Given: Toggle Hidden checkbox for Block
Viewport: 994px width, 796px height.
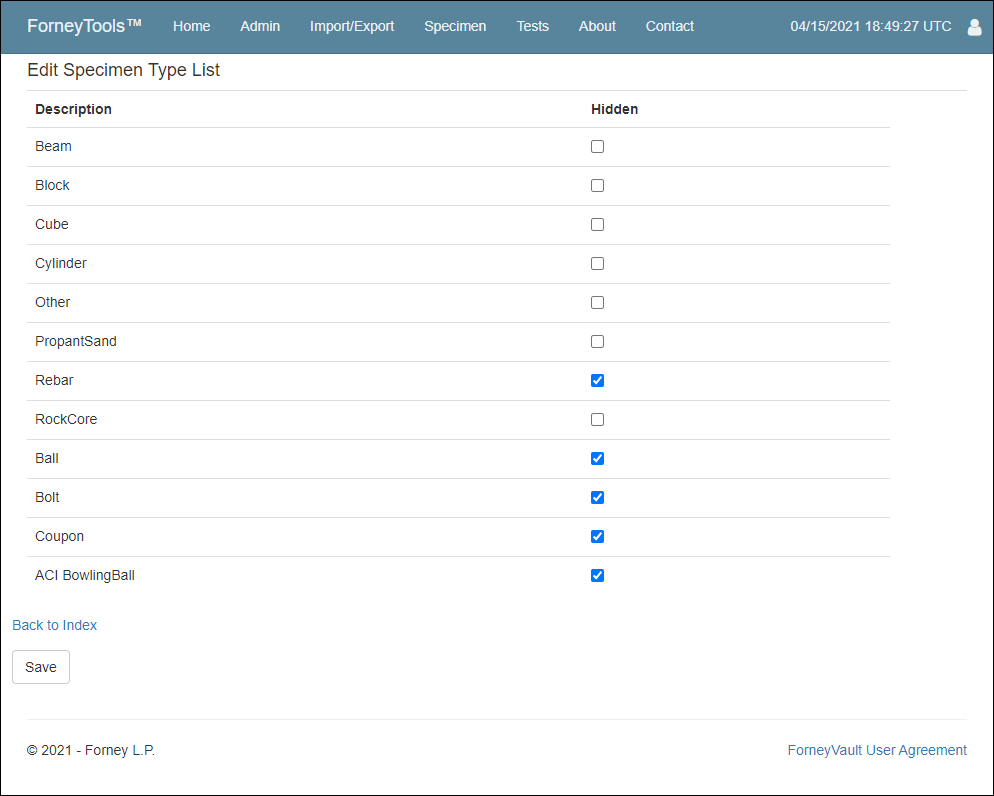Looking at the screenshot, I should [x=597, y=186].
